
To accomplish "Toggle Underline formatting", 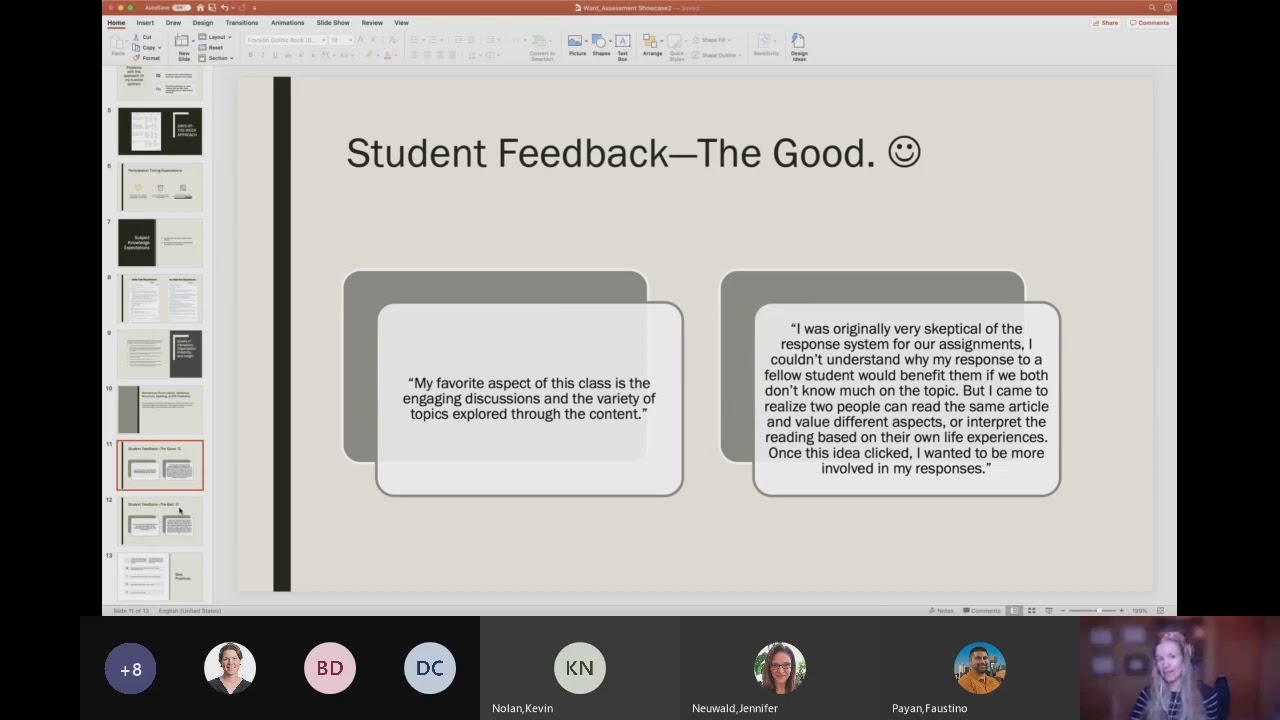I will tap(275, 55).
